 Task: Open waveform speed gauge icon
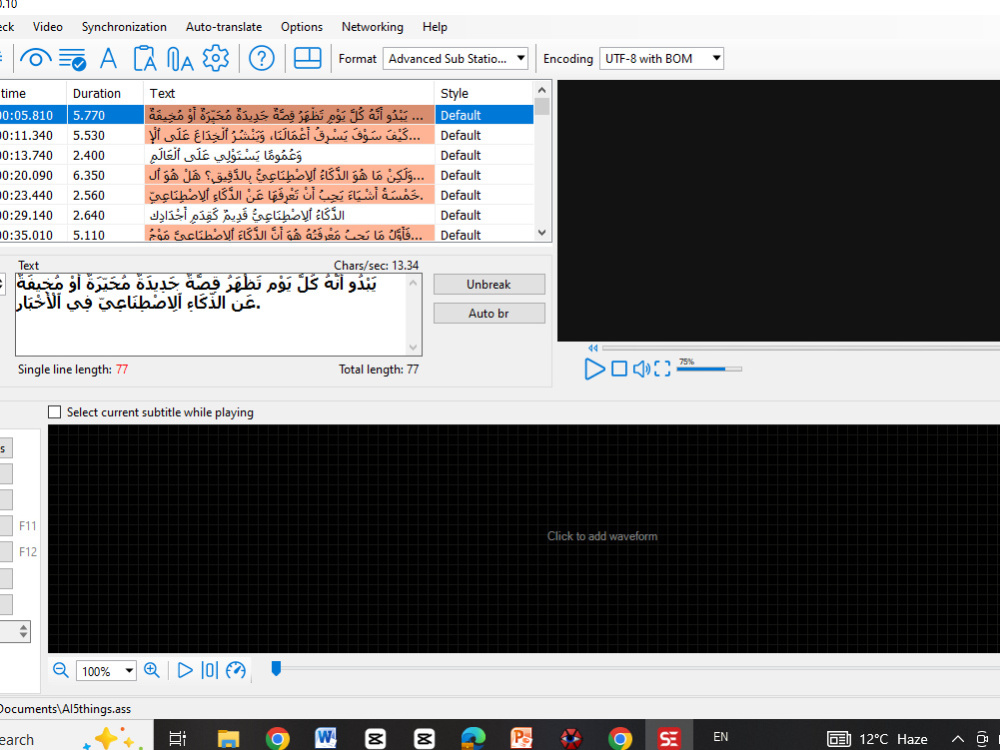coord(236,670)
